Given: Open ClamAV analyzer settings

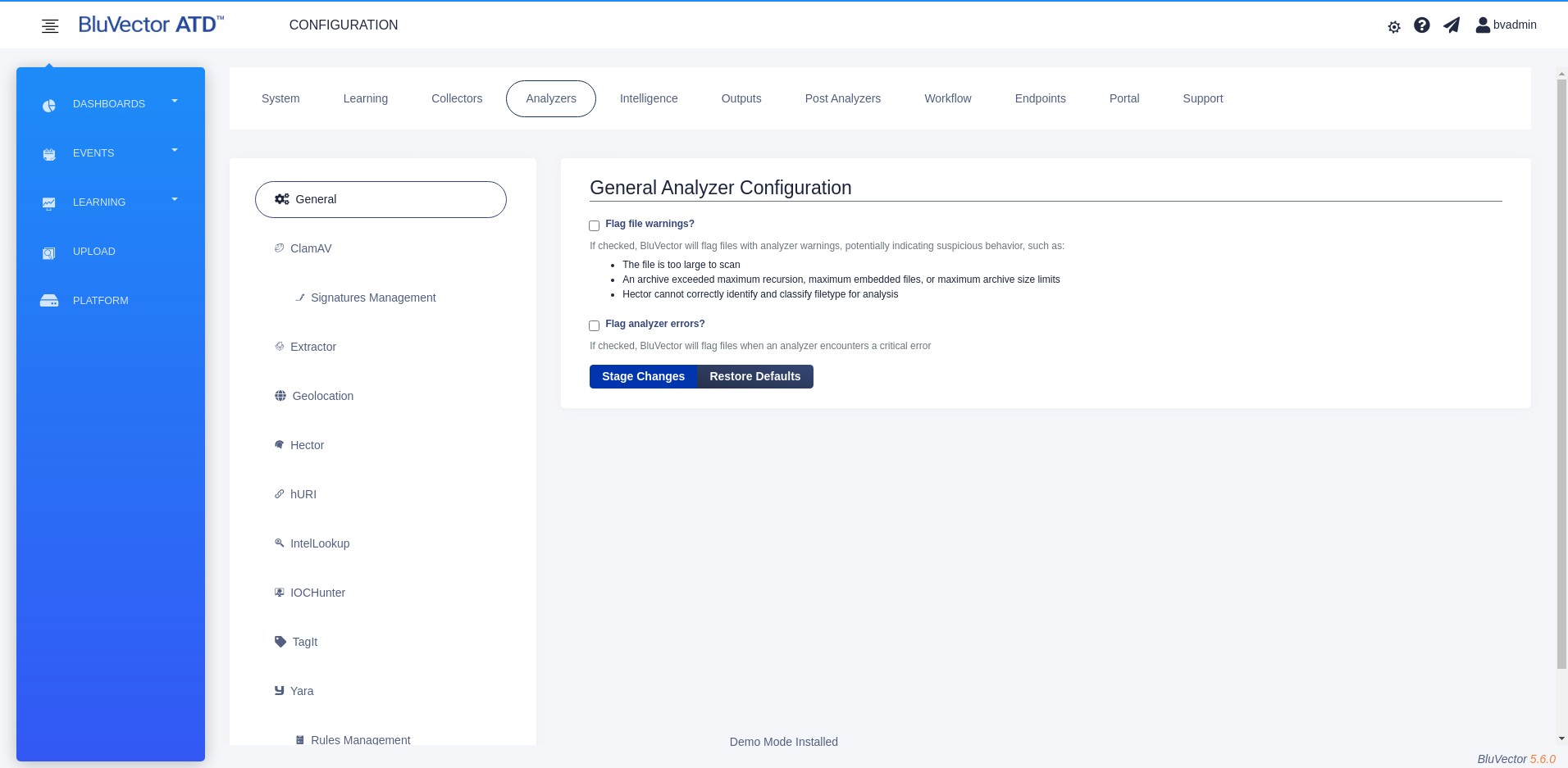Looking at the screenshot, I should [x=311, y=248].
